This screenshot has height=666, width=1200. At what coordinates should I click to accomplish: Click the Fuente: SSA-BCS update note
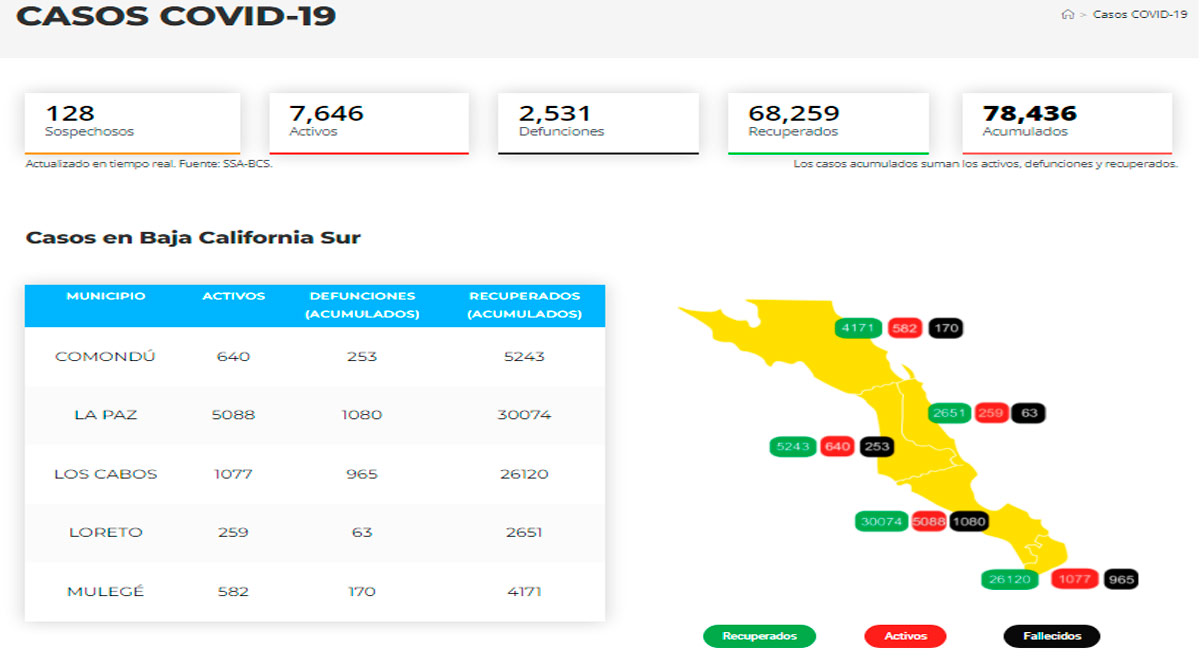point(148,164)
